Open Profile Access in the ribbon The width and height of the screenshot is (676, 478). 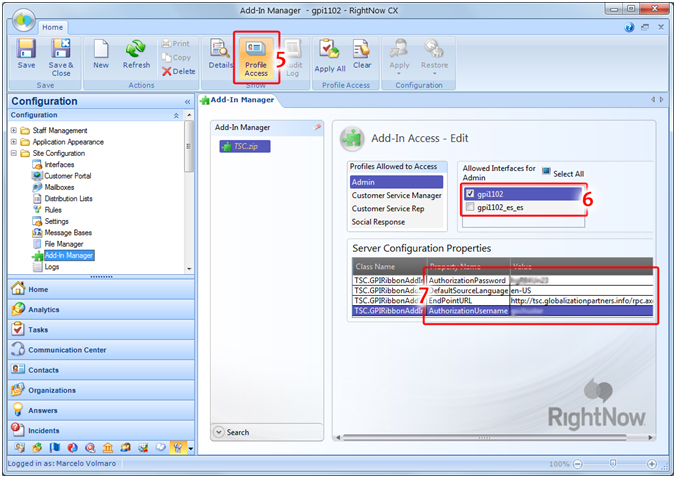pos(256,56)
